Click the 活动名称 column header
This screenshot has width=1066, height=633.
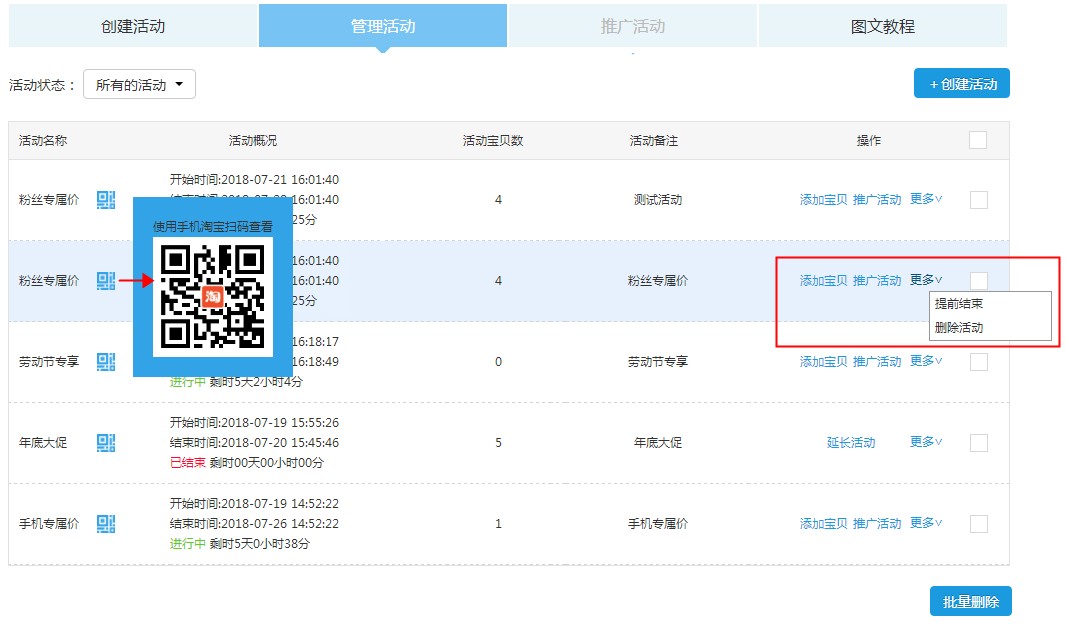pyautogui.click(x=43, y=141)
